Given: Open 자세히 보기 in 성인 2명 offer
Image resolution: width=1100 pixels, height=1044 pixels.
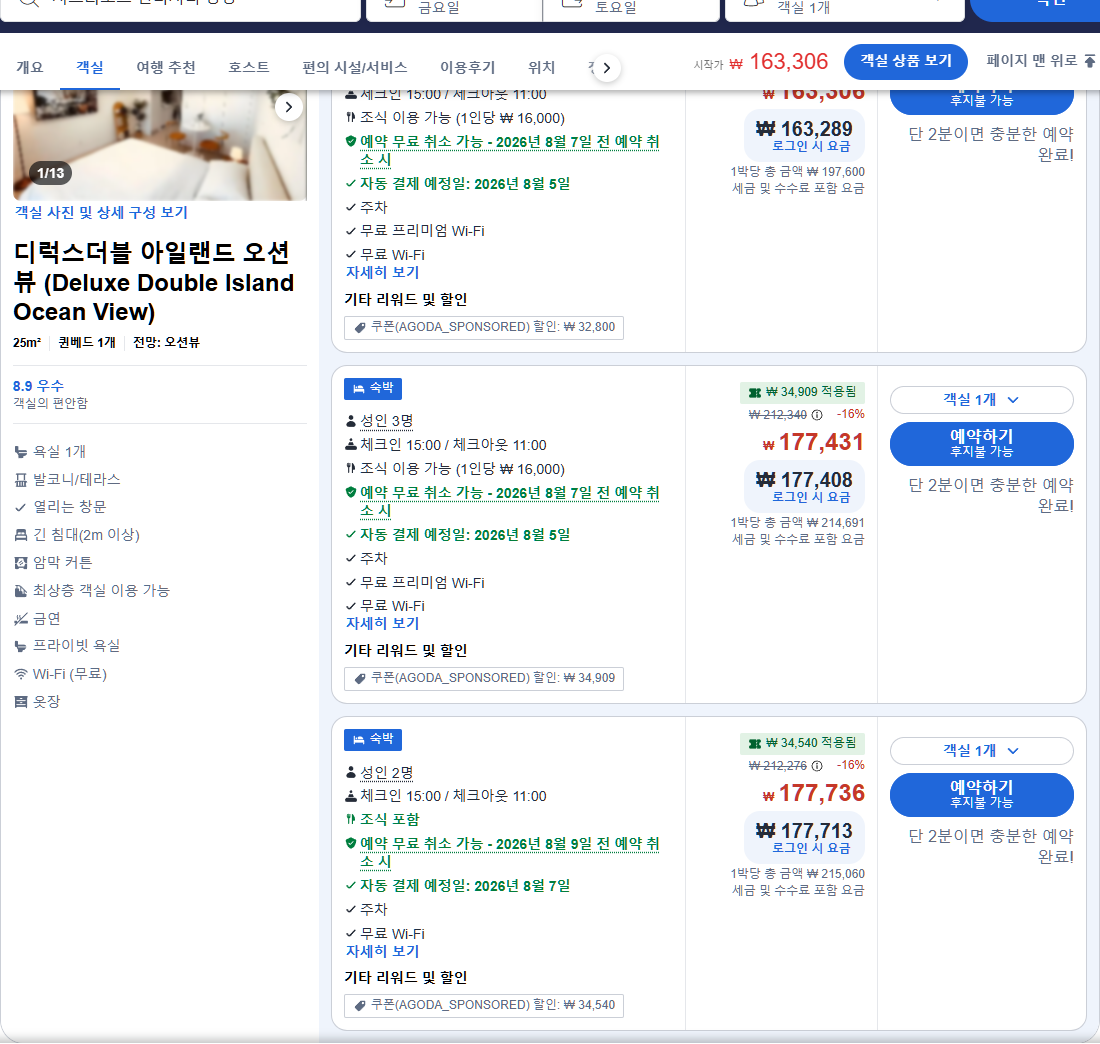Looking at the screenshot, I should (x=382, y=951).
